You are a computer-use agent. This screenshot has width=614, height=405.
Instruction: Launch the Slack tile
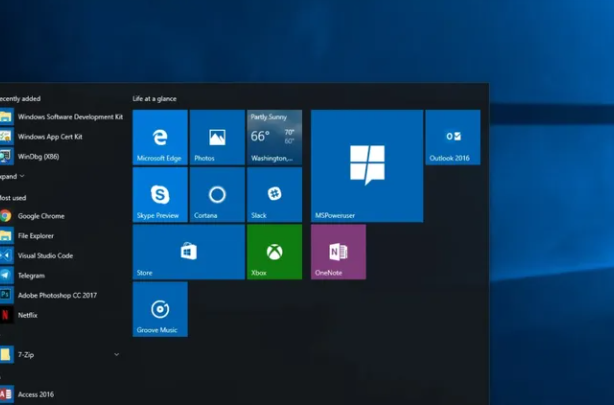pyautogui.click(x=274, y=195)
